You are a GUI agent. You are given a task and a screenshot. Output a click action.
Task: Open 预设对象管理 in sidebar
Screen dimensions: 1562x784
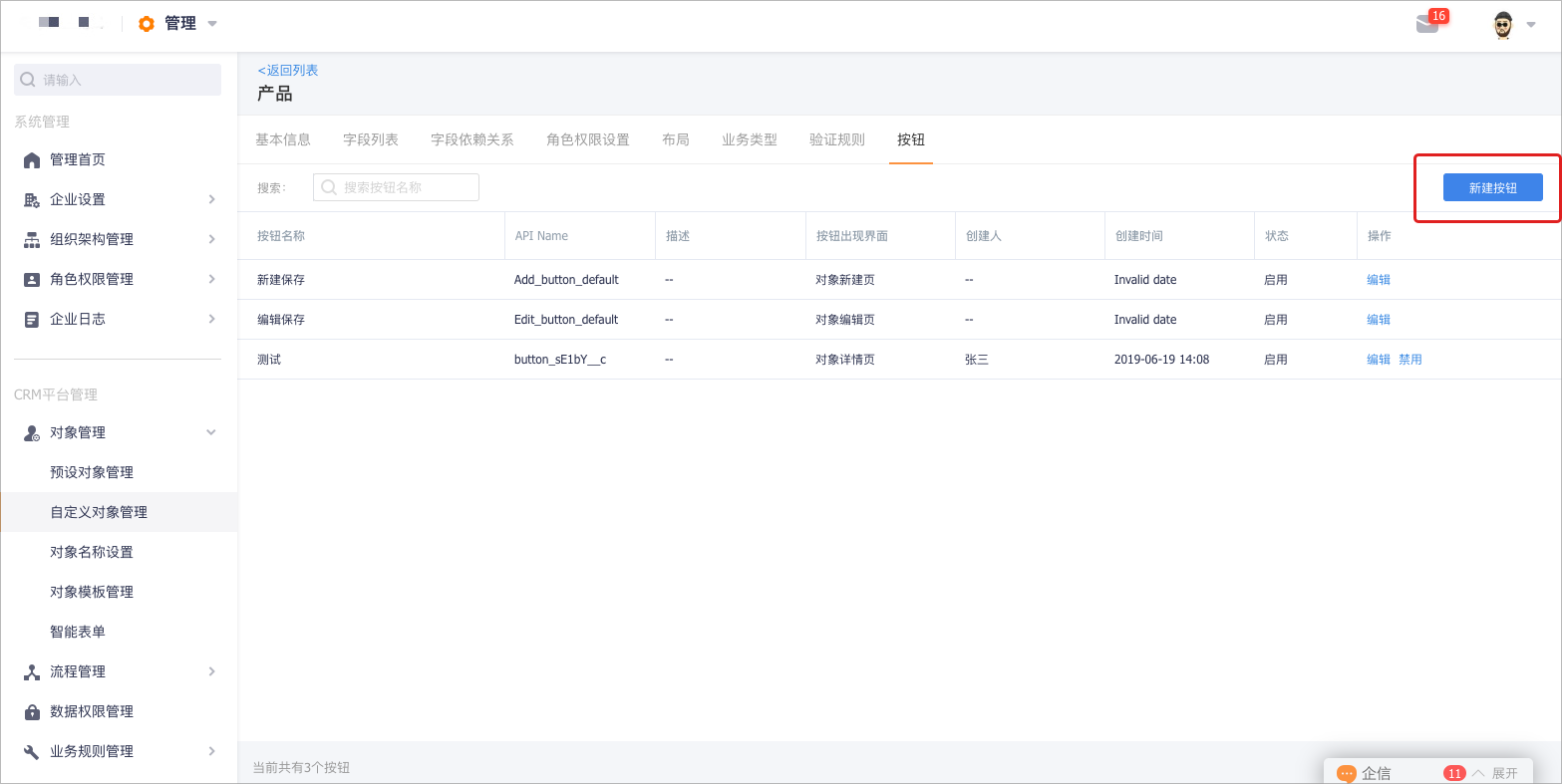92,472
